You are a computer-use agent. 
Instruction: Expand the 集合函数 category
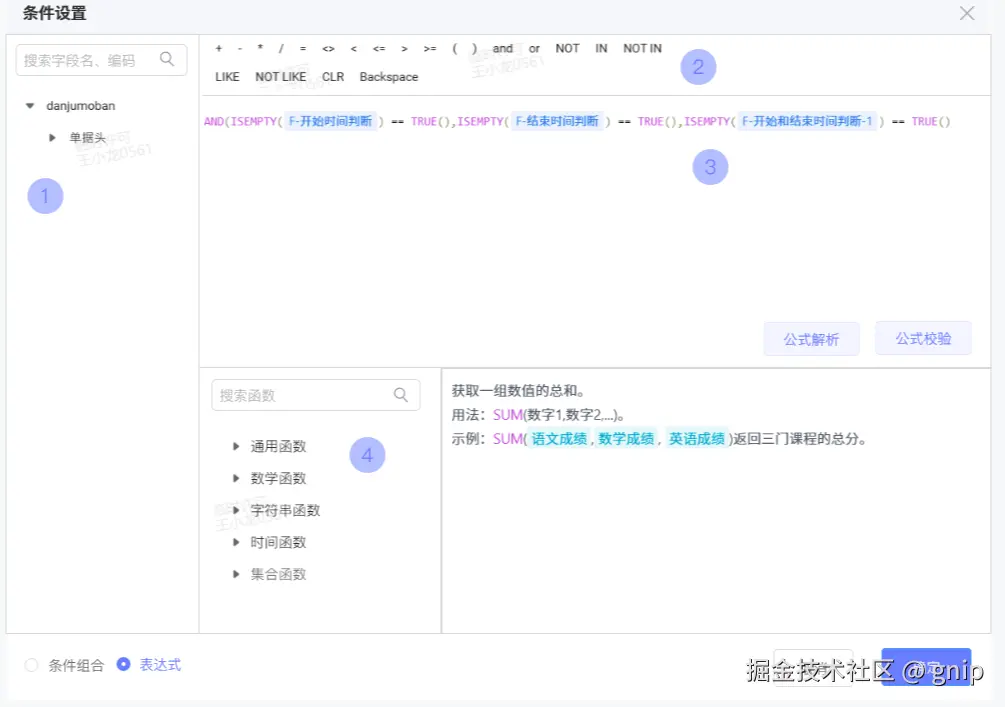tap(236, 574)
